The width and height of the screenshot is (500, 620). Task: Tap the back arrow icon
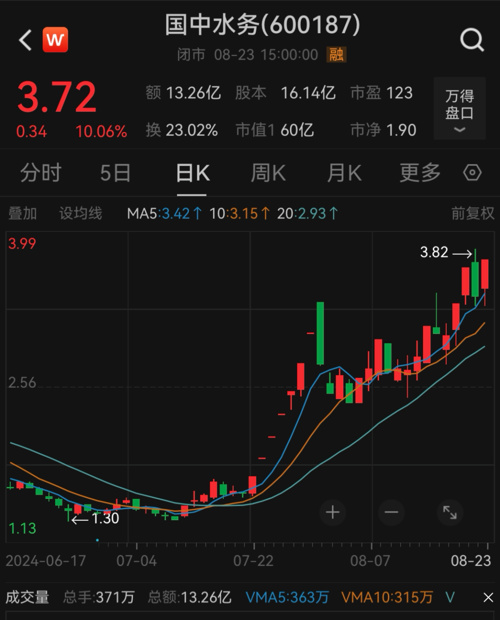pyautogui.click(x=25, y=40)
